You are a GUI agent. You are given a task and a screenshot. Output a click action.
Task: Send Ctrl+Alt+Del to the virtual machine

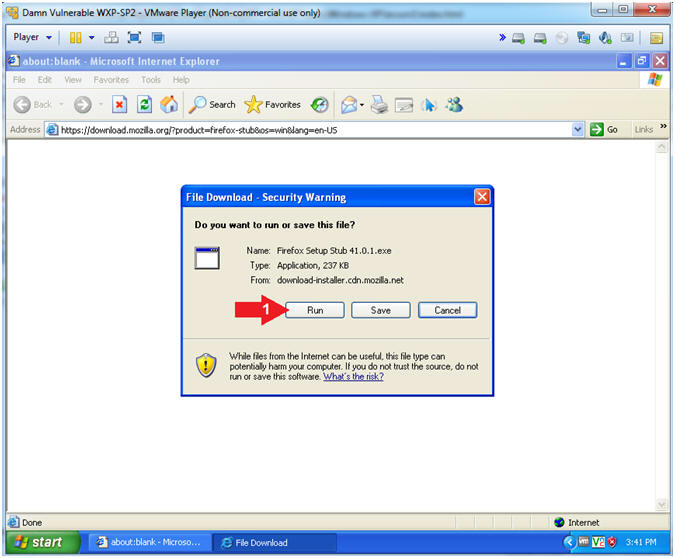point(111,37)
